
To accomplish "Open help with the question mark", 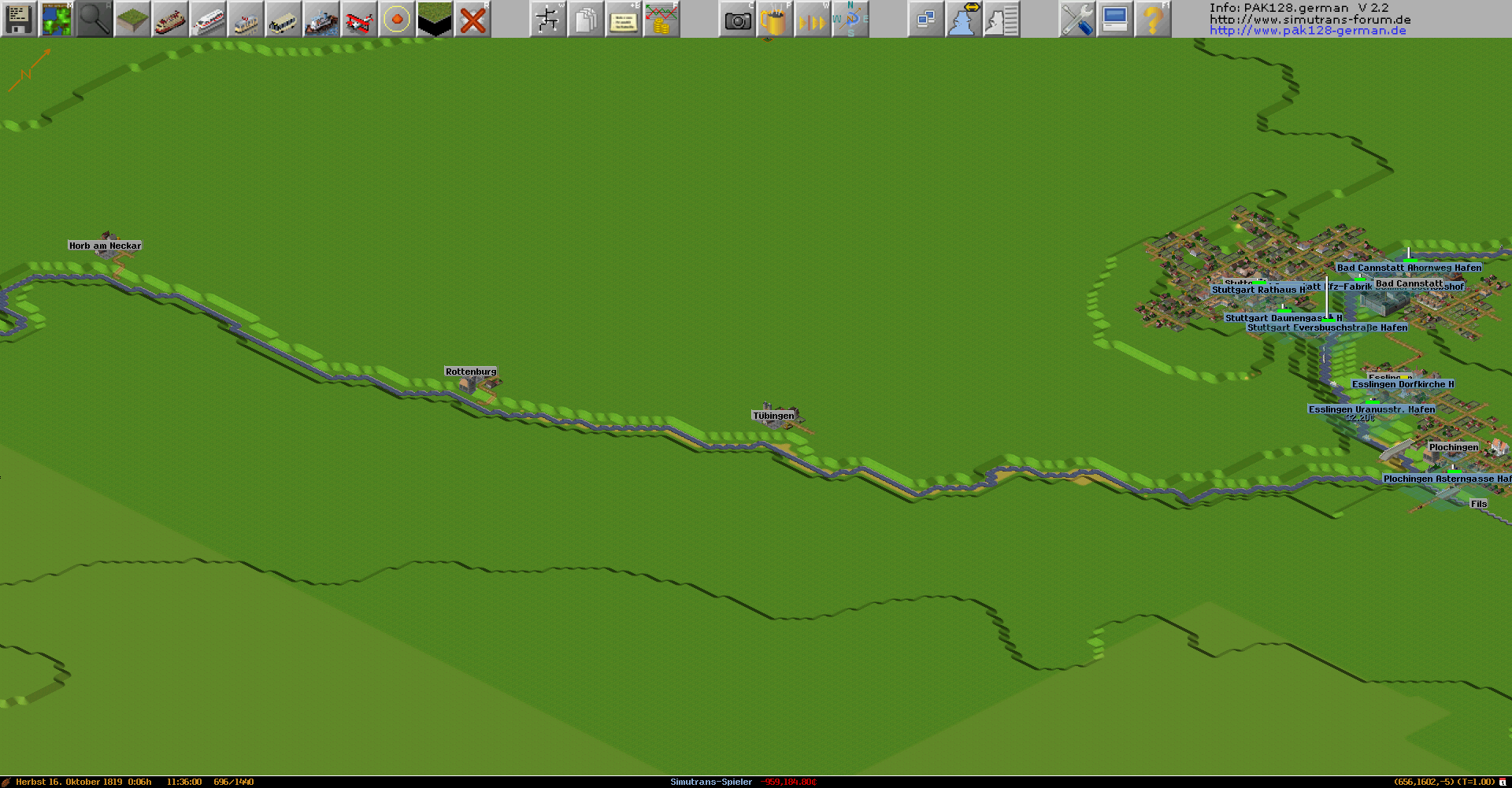I will point(1152,19).
